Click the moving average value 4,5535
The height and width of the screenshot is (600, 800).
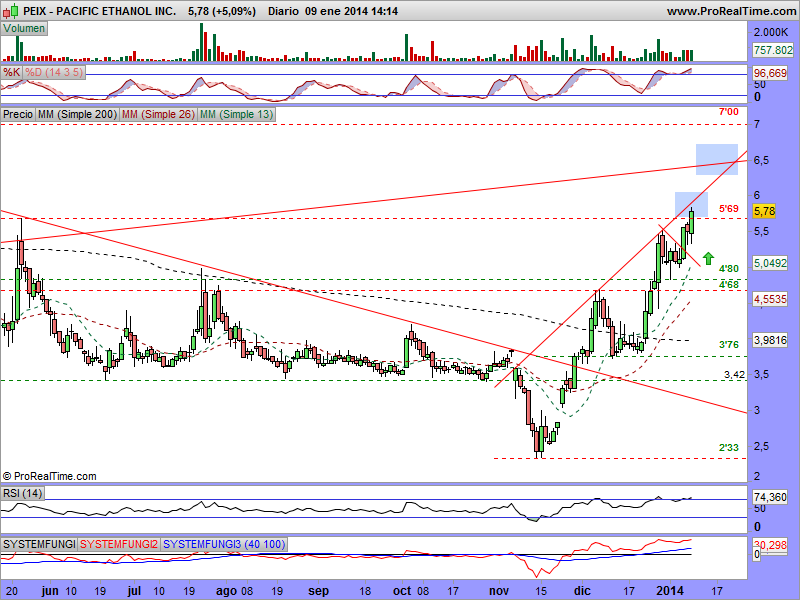pos(770,299)
